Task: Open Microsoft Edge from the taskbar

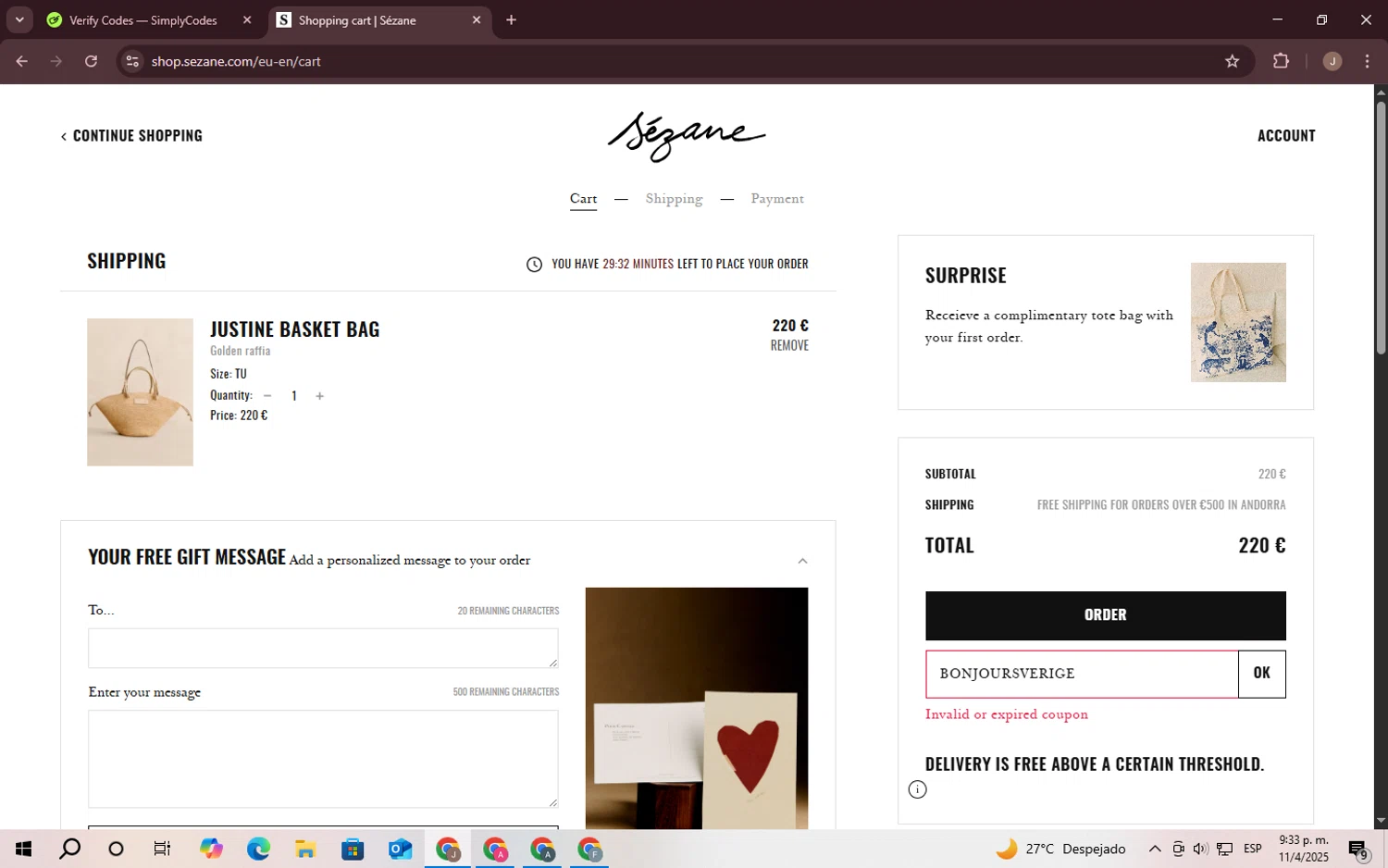Action: (x=258, y=849)
